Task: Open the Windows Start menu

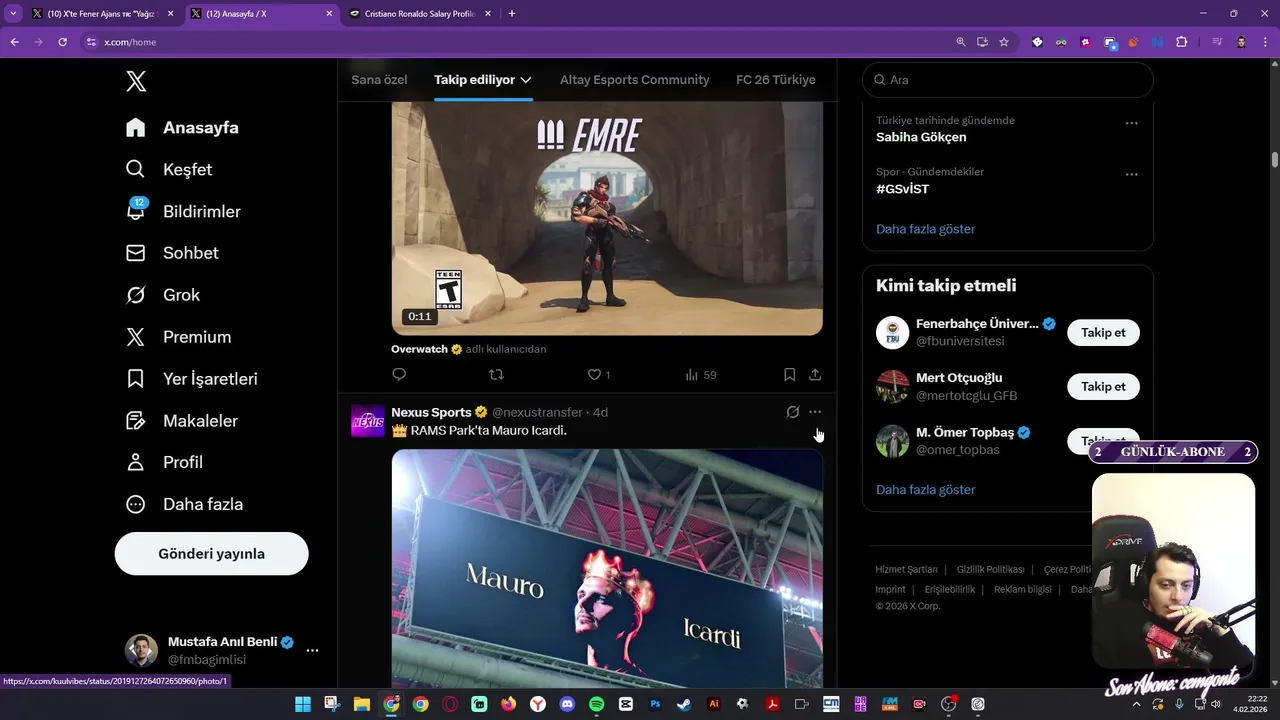Action: 302,704
